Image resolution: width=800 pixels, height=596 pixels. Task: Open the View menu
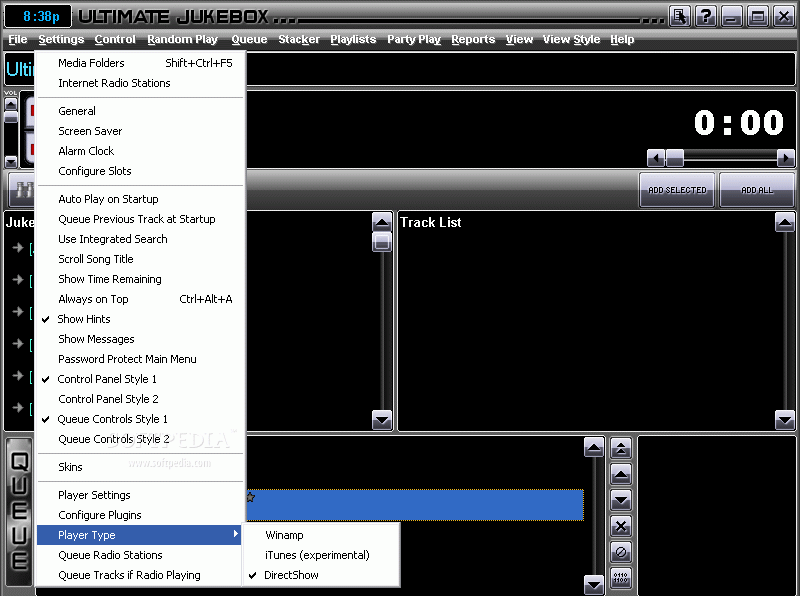click(519, 39)
